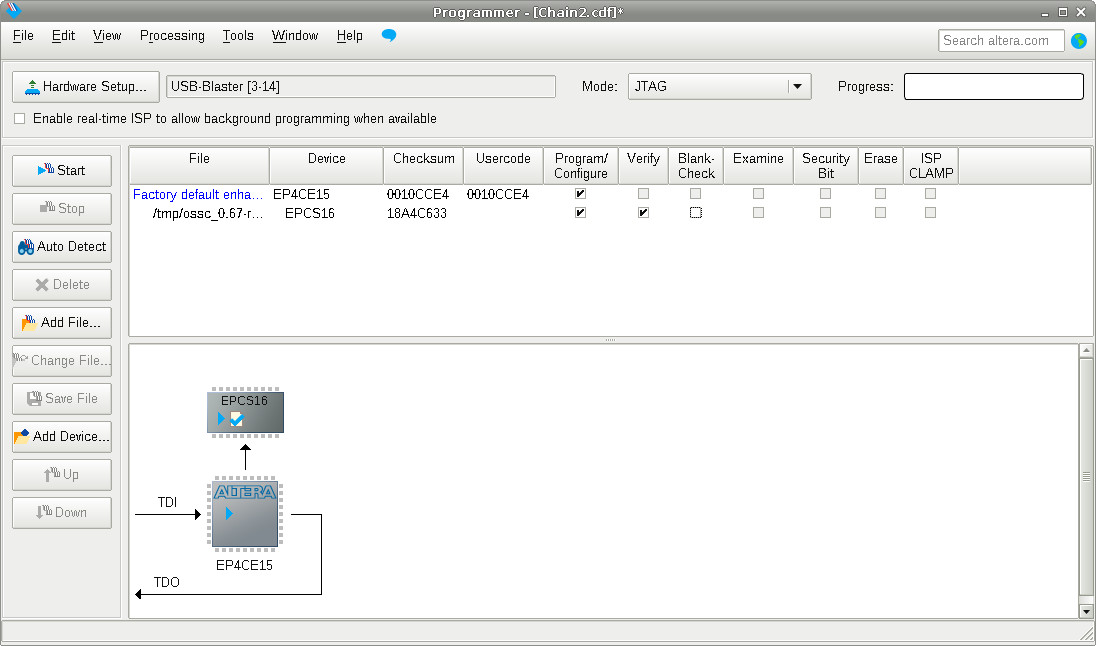Open Hardware Setup dialog
The width and height of the screenshot is (1096, 646).
(85, 87)
